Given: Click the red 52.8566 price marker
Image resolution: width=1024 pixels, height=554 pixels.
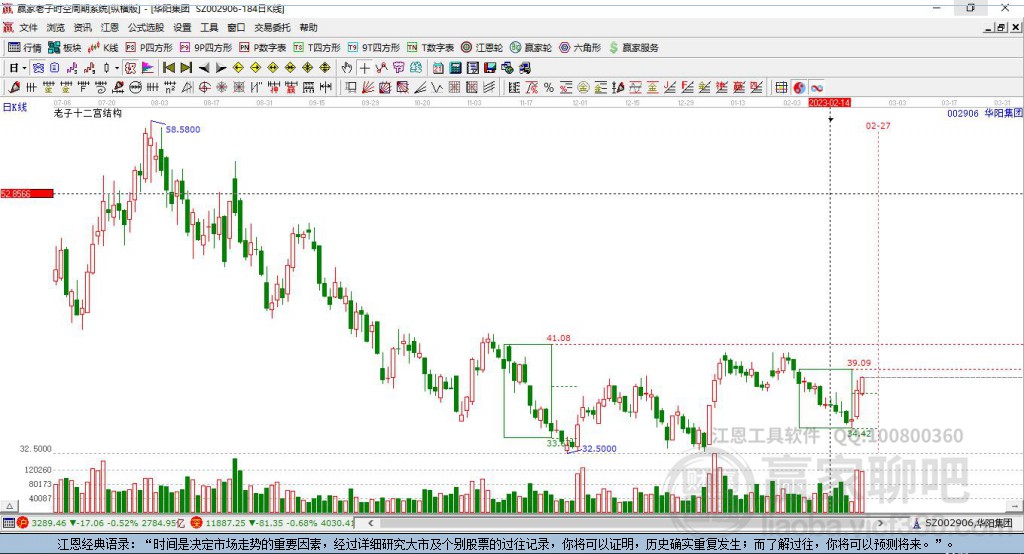Looking at the screenshot, I should coord(26,194).
